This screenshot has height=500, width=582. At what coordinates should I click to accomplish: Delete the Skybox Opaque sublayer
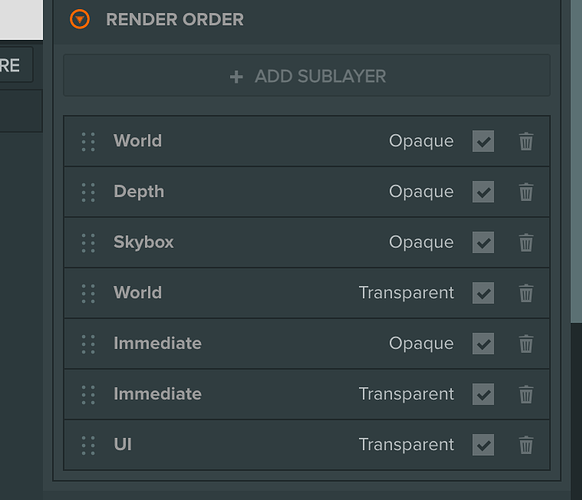(x=526, y=242)
